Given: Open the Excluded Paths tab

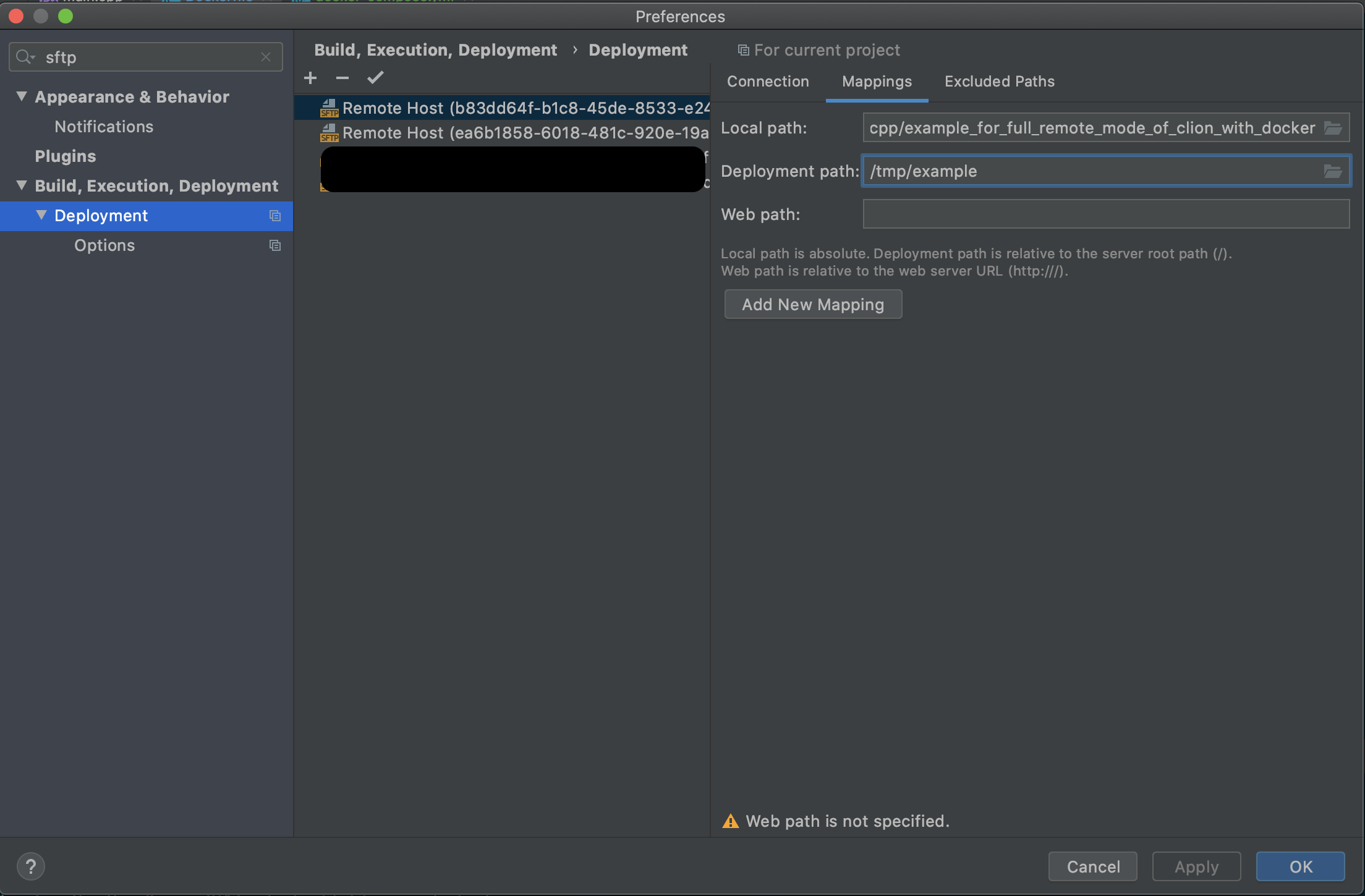Looking at the screenshot, I should [x=999, y=82].
